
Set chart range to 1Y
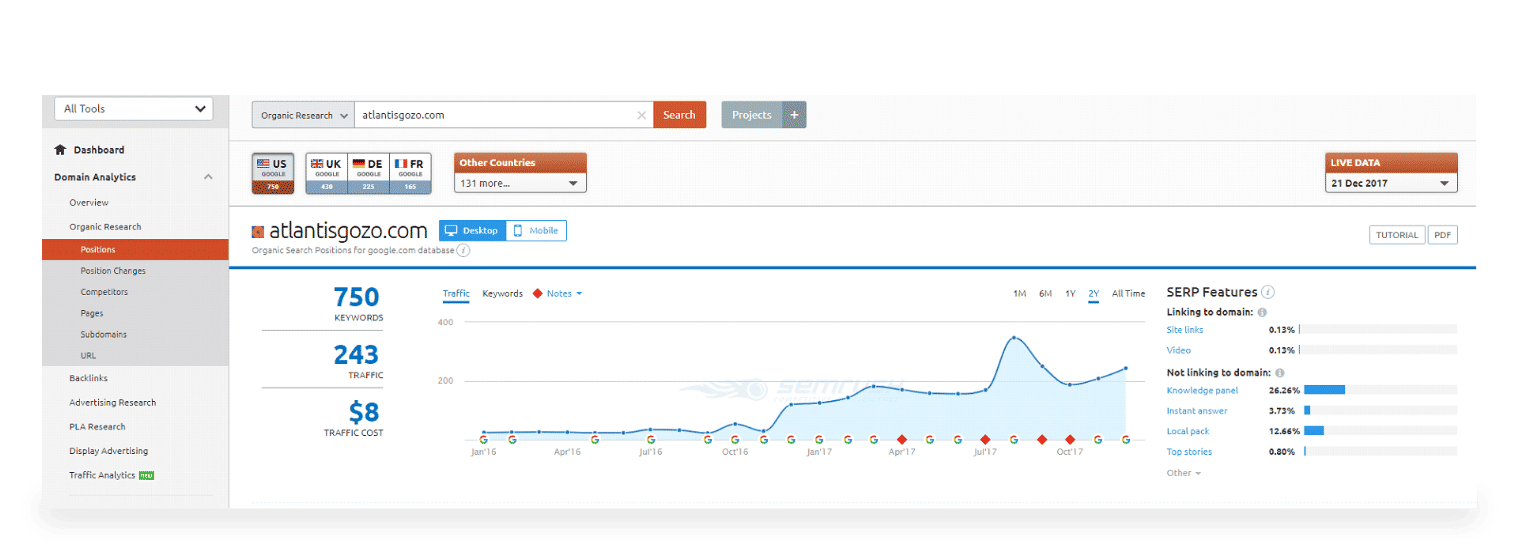click(x=1070, y=294)
